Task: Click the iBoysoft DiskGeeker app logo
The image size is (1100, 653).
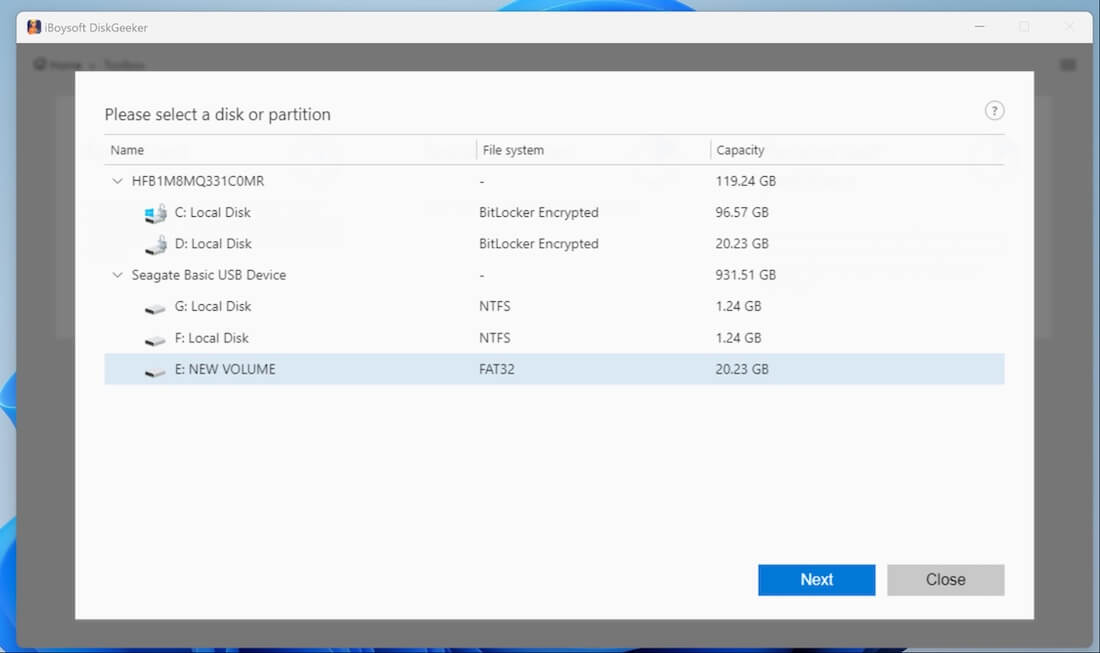Action: (x=34, y=27)
